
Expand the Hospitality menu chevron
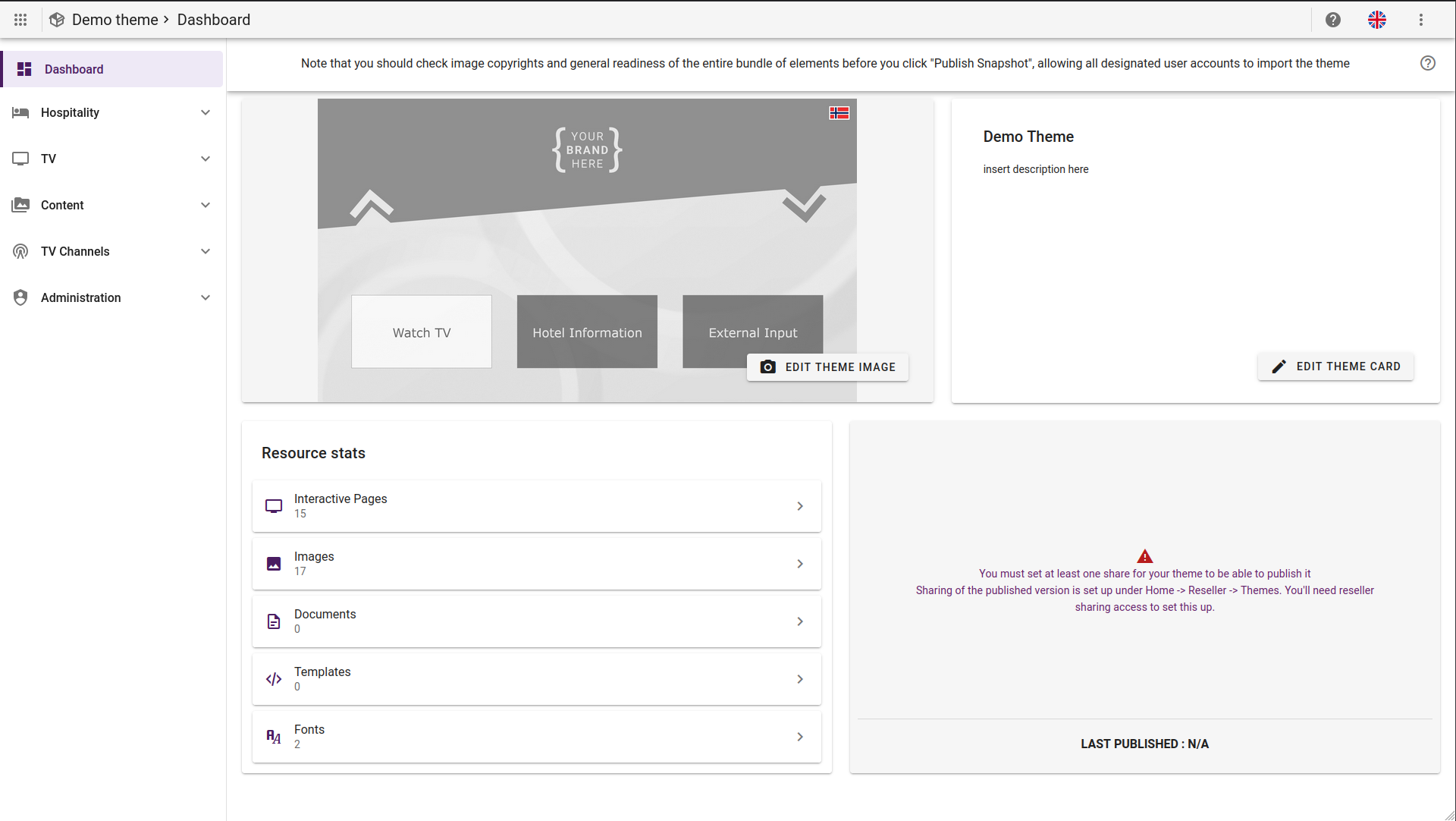(x=205, y=112)
